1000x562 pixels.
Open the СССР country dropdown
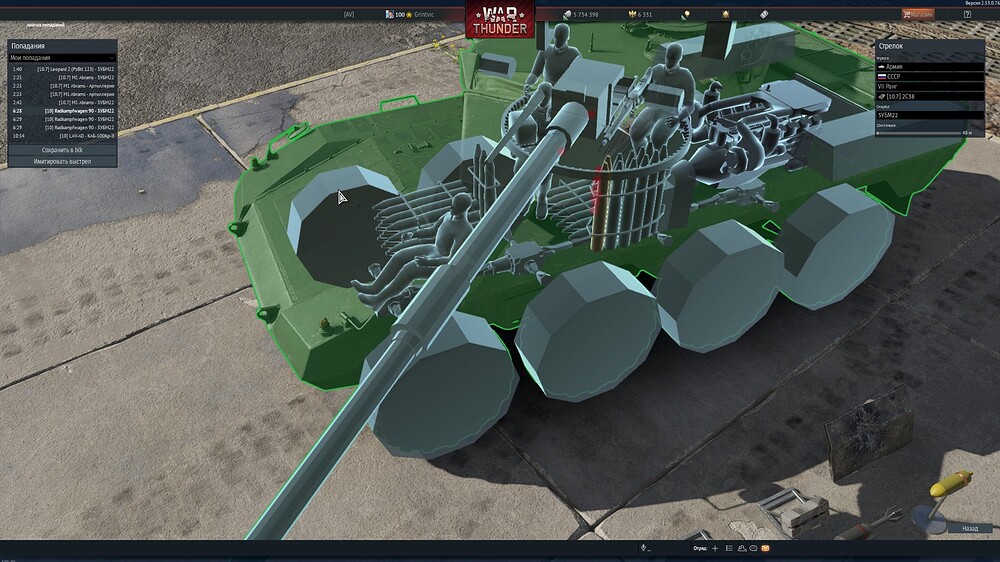click(x=929, y=77)
